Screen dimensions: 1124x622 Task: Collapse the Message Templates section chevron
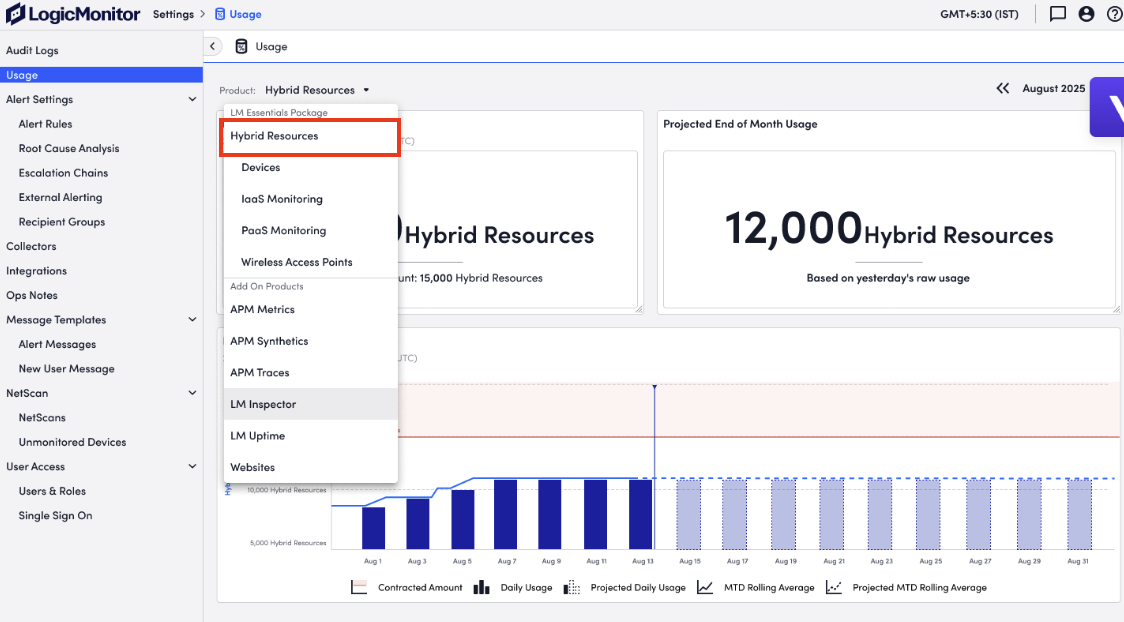[192, 320]
